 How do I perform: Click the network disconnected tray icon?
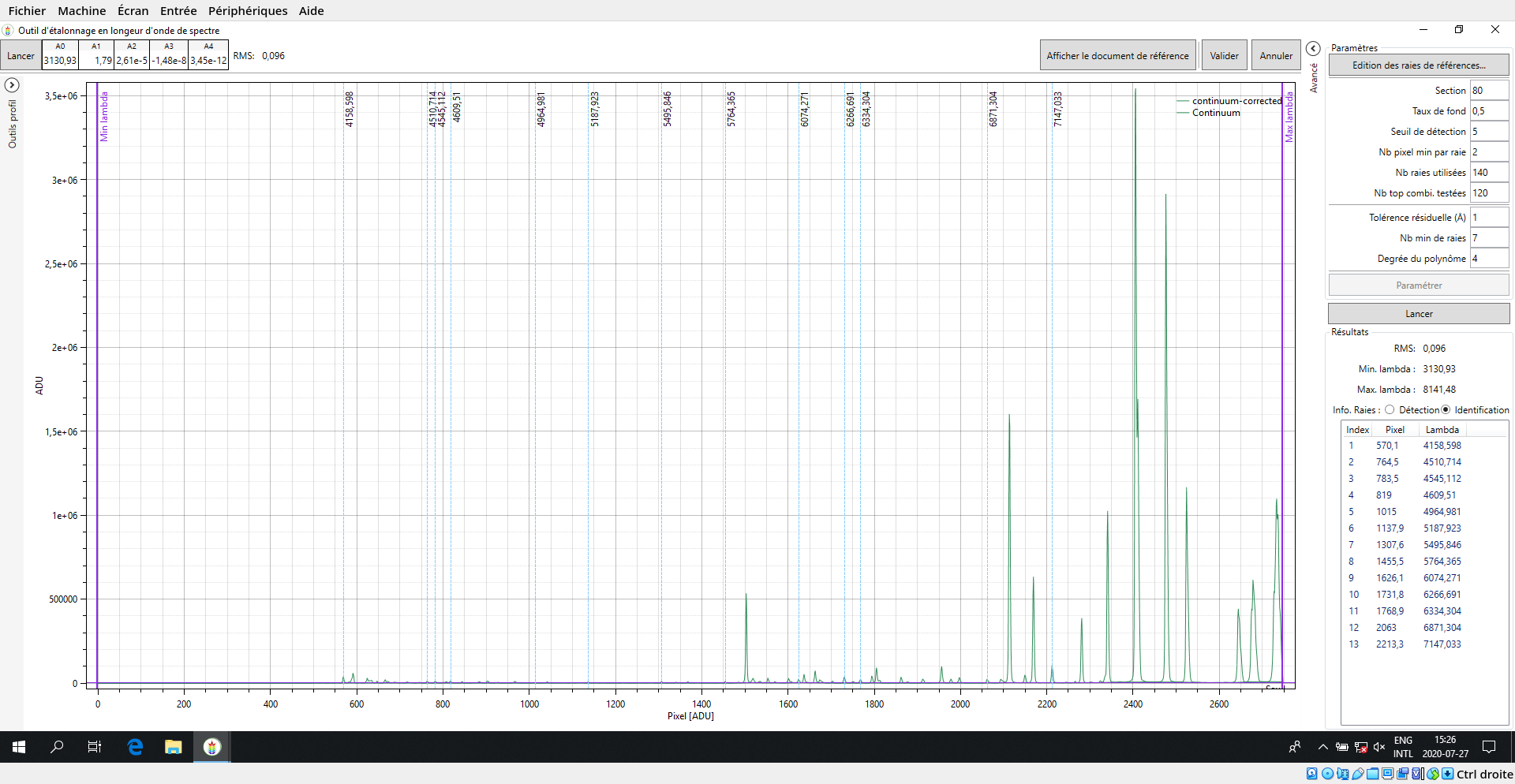point(1361,747)
